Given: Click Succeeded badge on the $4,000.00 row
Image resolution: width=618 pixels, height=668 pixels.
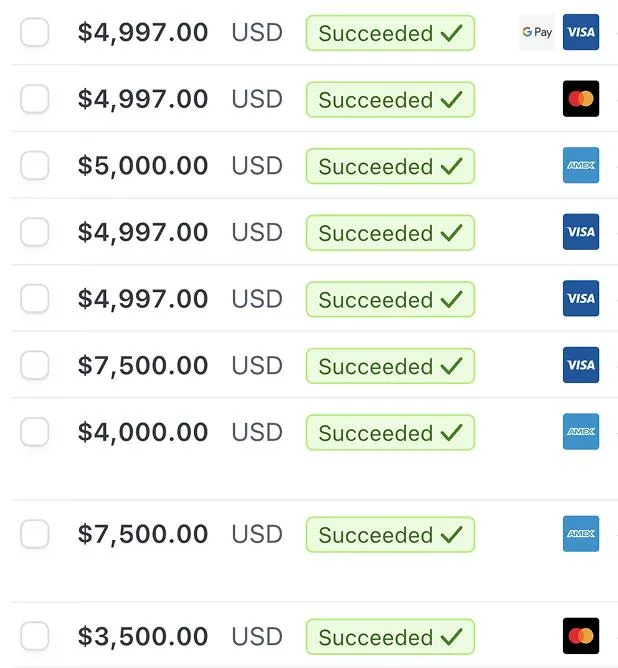Looking at the screenshot, I should [390, 432].
